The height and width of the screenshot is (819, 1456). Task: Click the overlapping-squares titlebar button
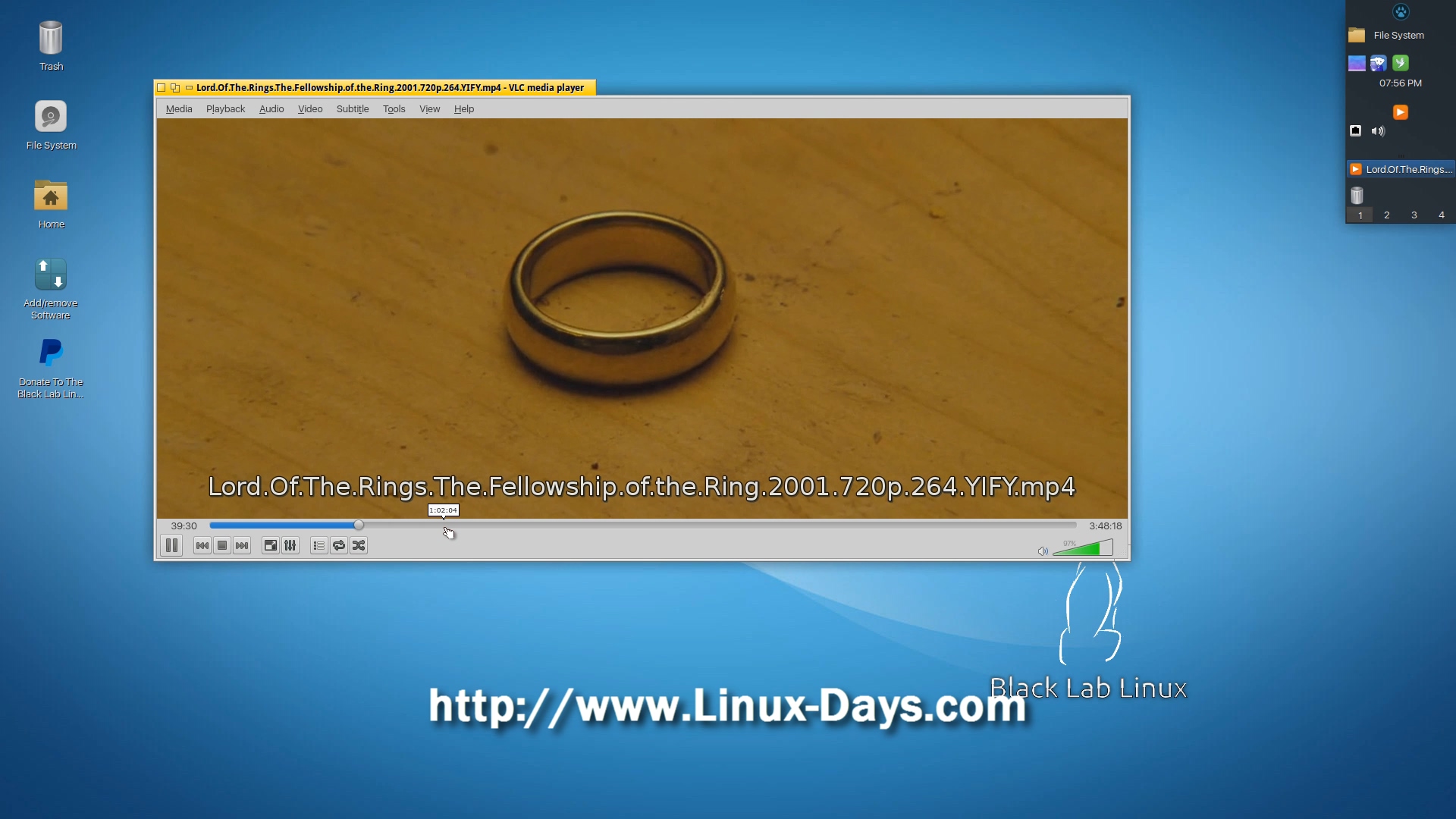click(175, 88)
